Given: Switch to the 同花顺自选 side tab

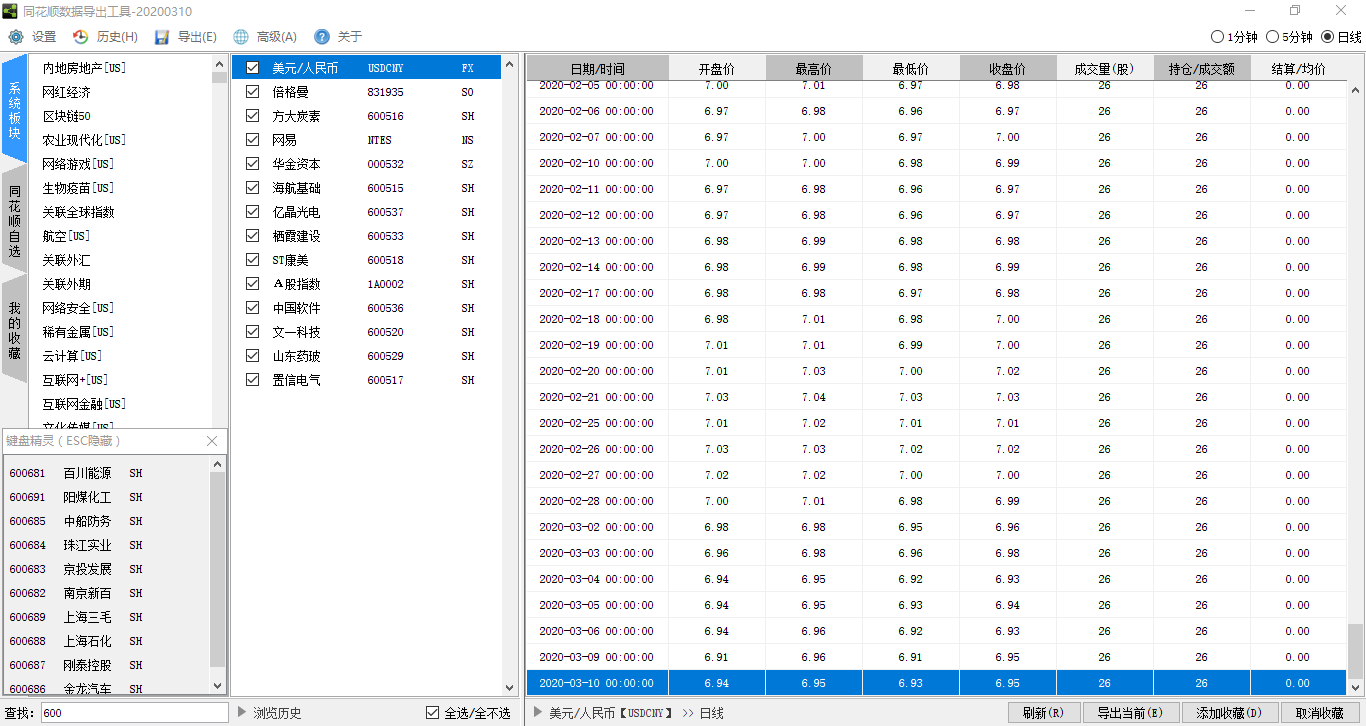Looking at the screenshot, I should 15,222.
